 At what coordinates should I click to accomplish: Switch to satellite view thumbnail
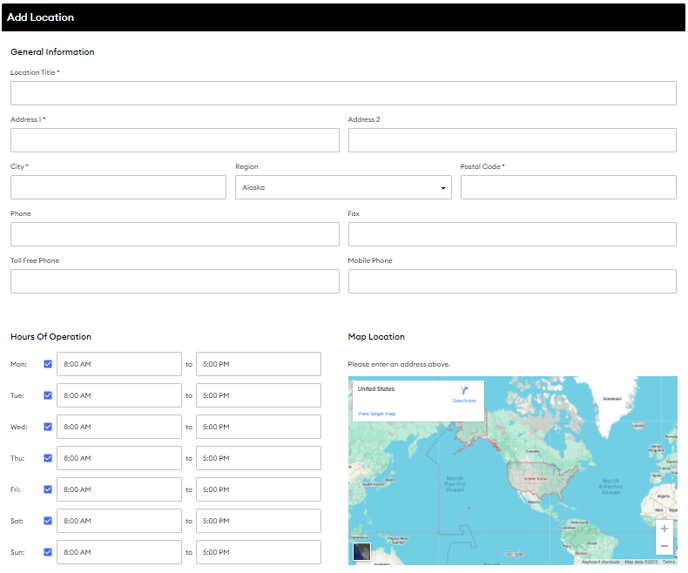point(361,552)
